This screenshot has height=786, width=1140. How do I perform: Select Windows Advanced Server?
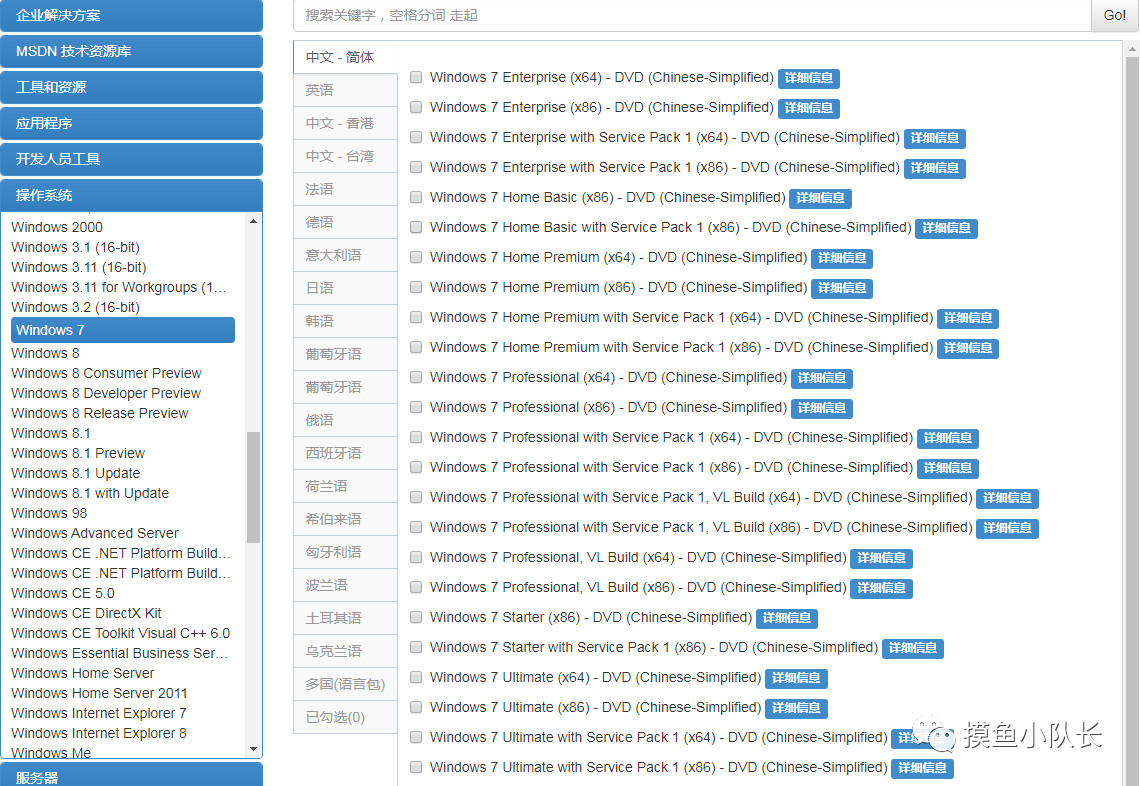click(x=95, y=533)
